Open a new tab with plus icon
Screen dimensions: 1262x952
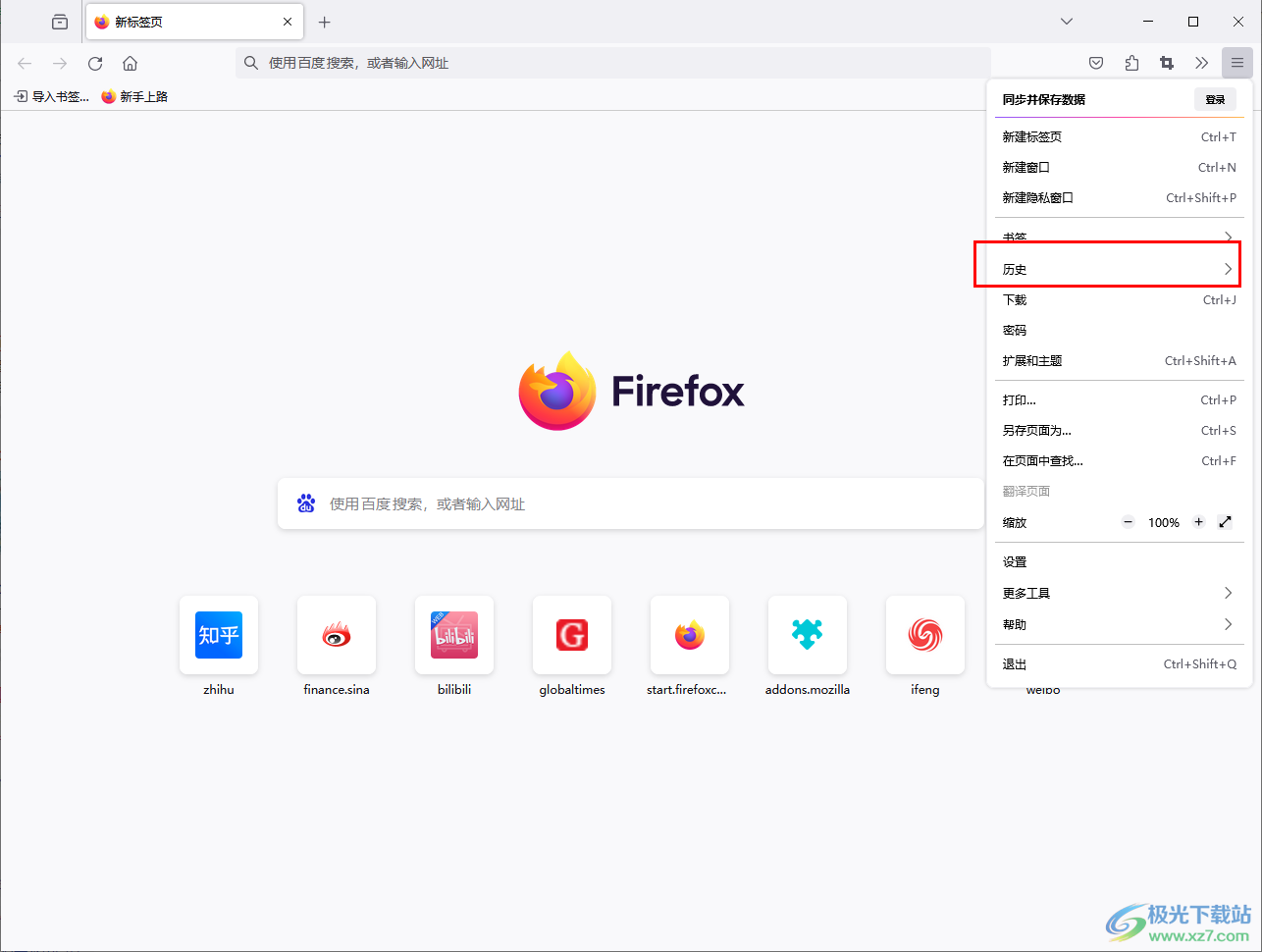(x=325, y=22)
